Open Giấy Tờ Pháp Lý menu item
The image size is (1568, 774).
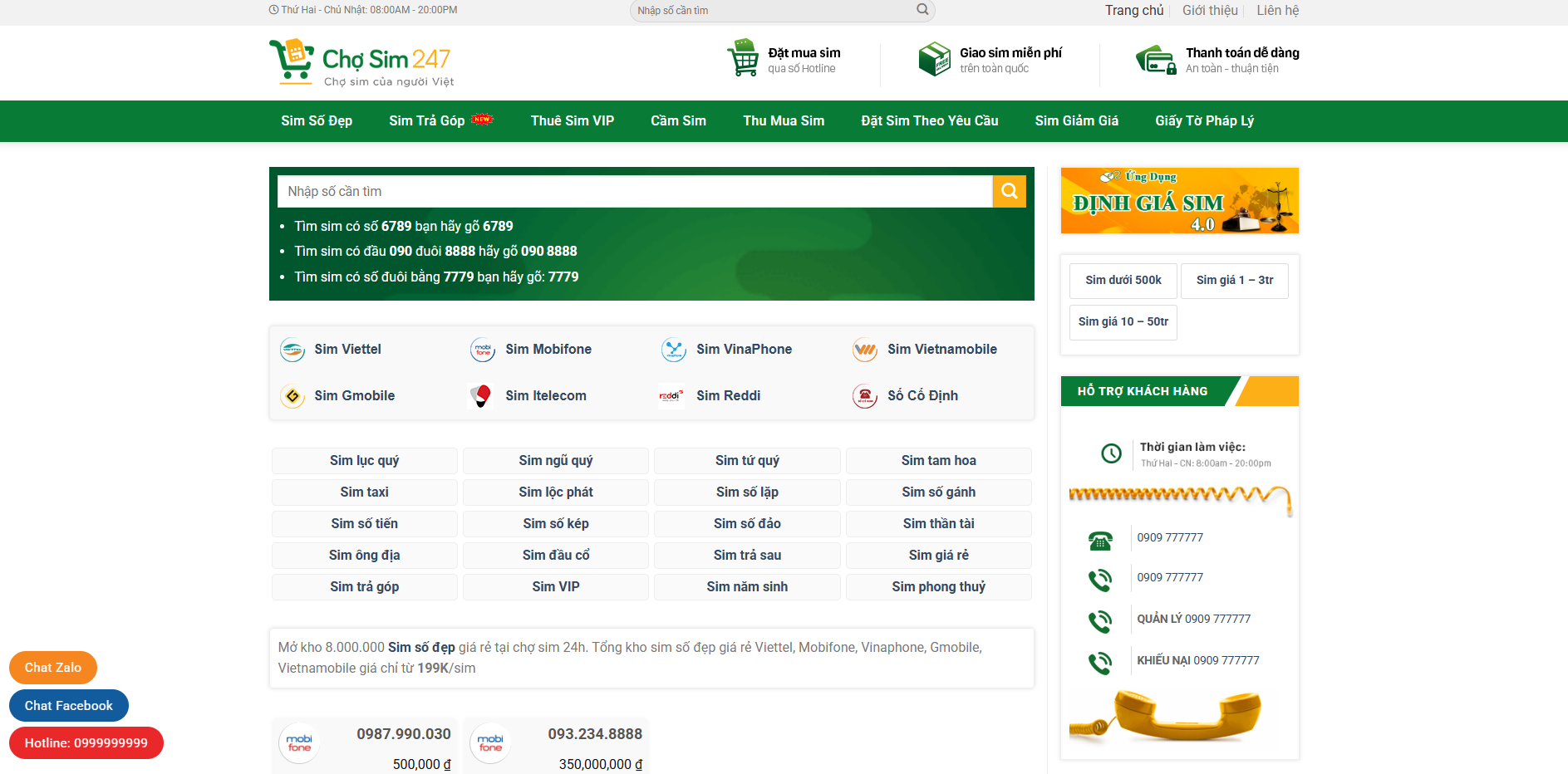pos(1205,121)
